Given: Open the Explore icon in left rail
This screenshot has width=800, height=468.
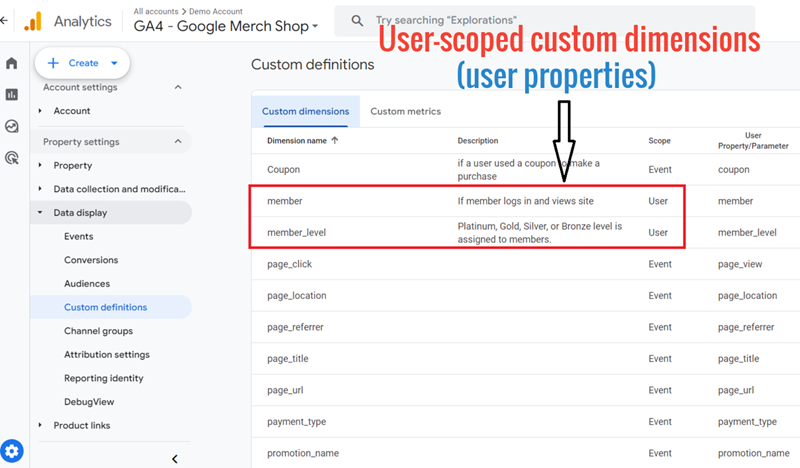Looking at the screenshot, I should pos(12,126).
